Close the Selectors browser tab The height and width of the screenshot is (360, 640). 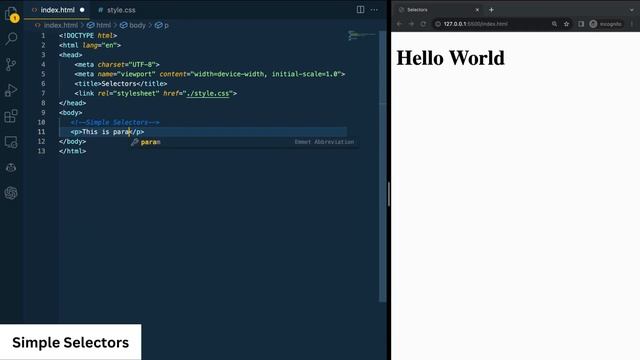click(477, 10)
